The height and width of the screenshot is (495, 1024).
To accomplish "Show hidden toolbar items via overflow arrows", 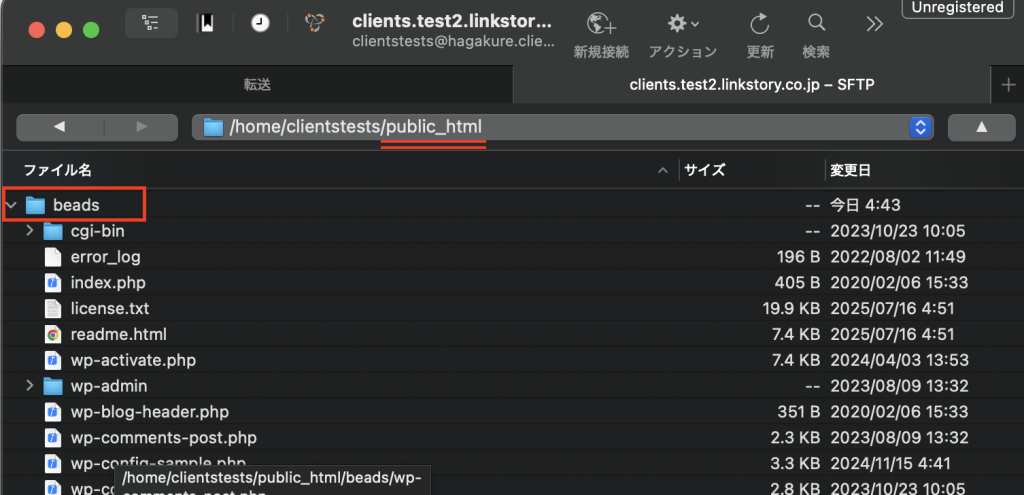I will 875,24.
